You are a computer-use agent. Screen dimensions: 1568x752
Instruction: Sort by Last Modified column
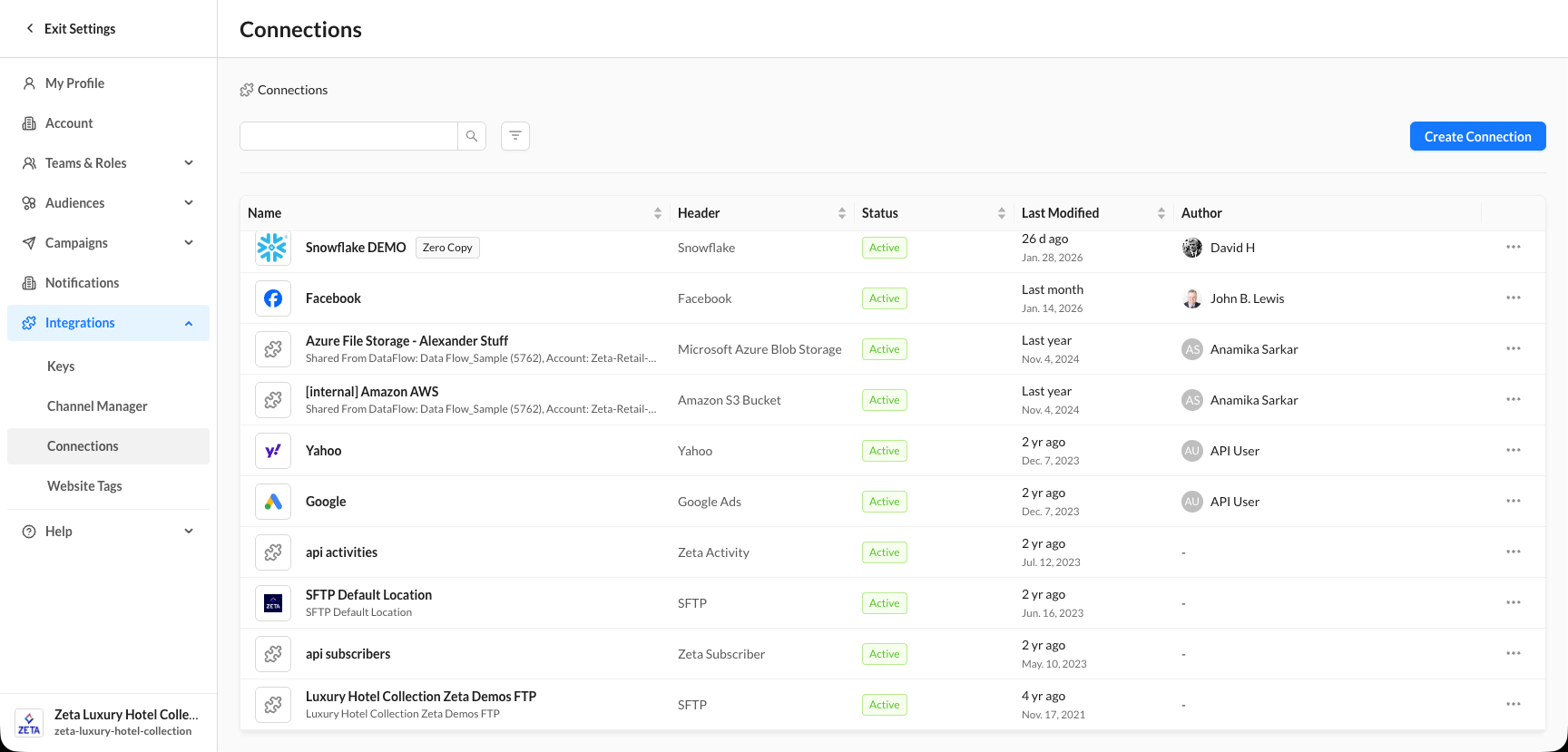pyautogui.click(x=1161, y=213)
